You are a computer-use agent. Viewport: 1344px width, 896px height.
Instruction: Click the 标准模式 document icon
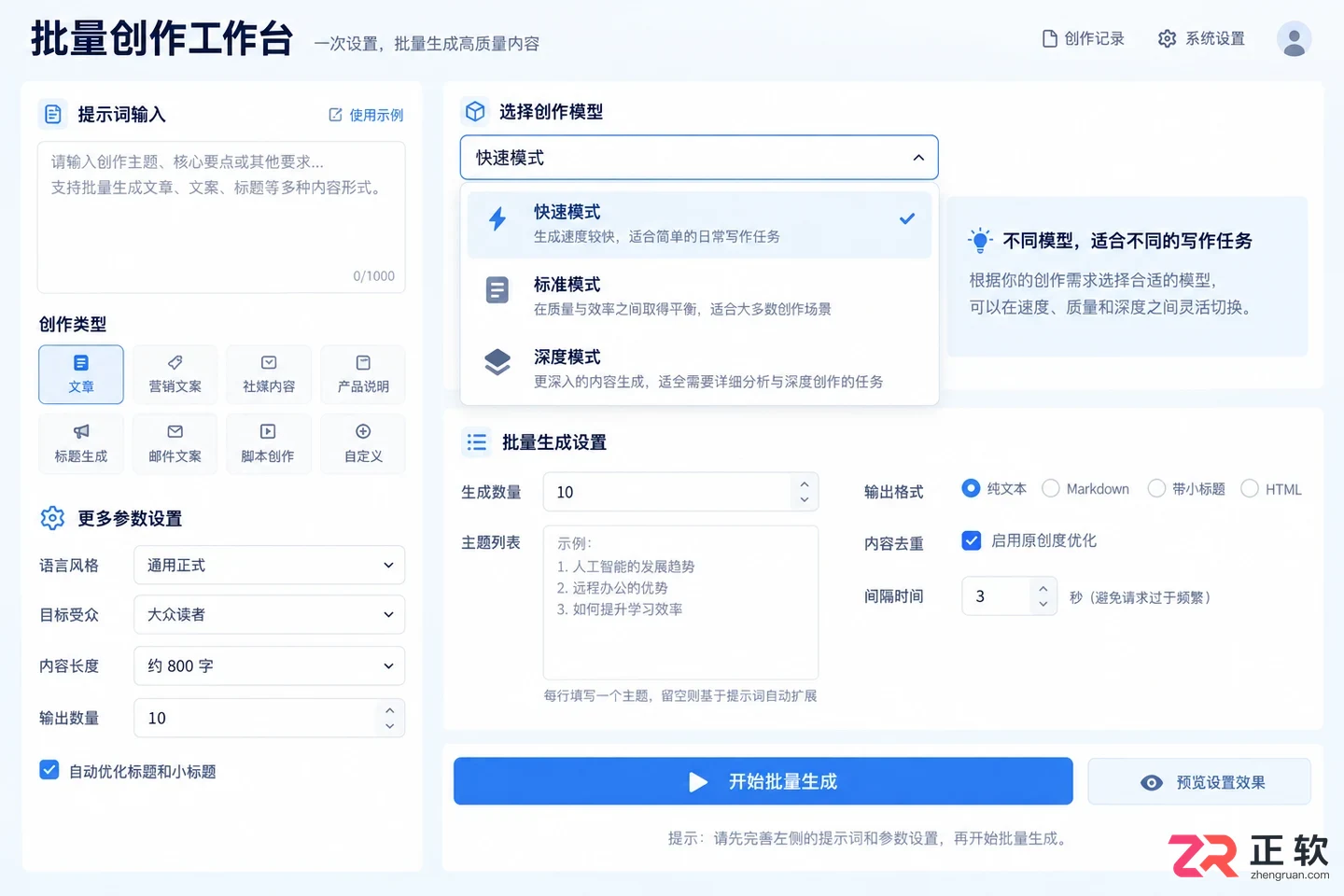pos(497,290)
